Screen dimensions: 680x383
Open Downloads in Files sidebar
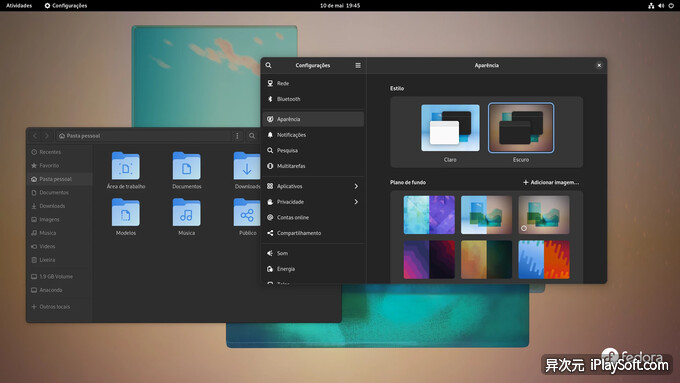[59, 206]
